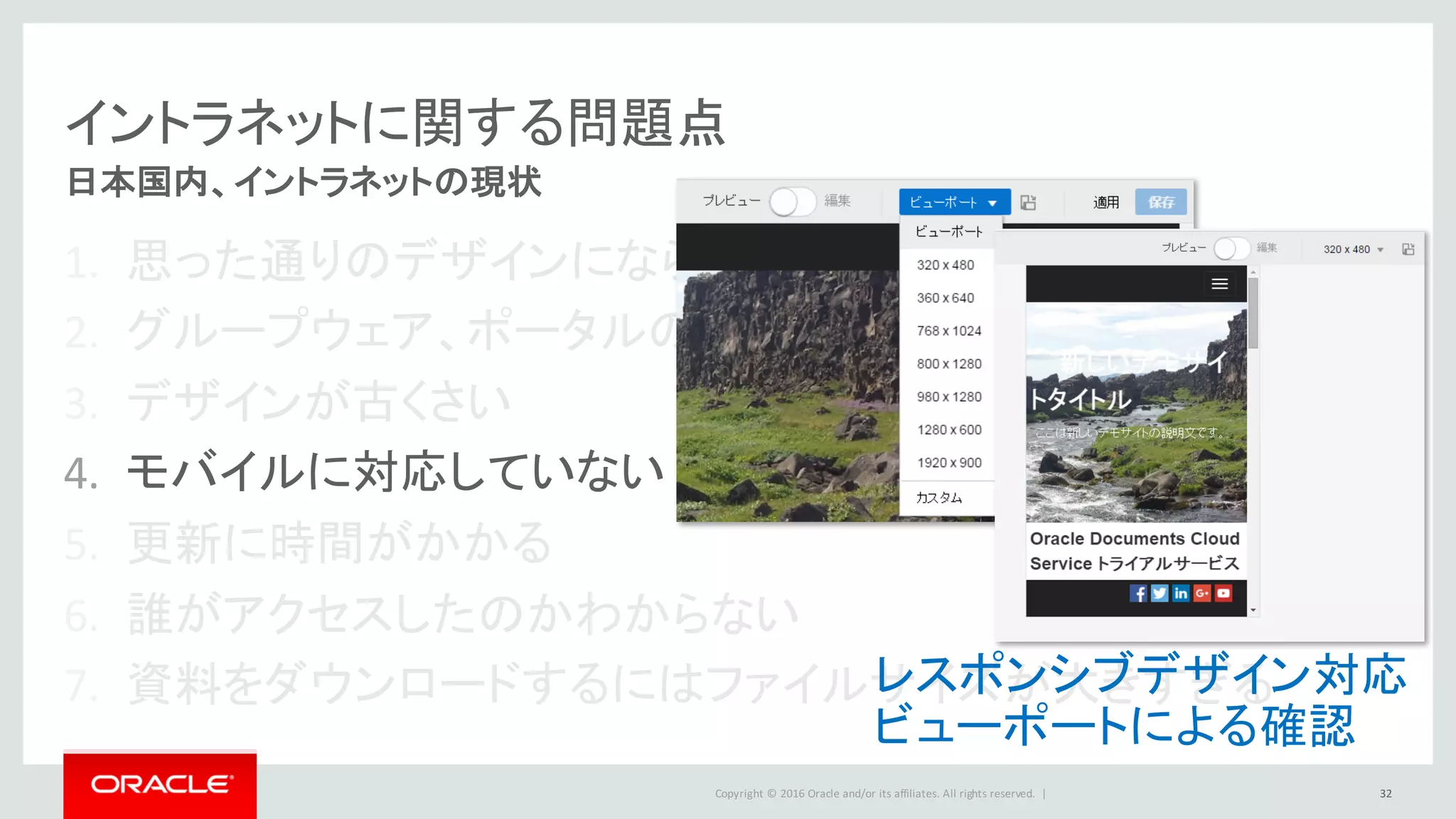The width and height of the screenshot is (1456, 819).
Task: Open the YouTube icon in the footer
Action: point(1224,594)
